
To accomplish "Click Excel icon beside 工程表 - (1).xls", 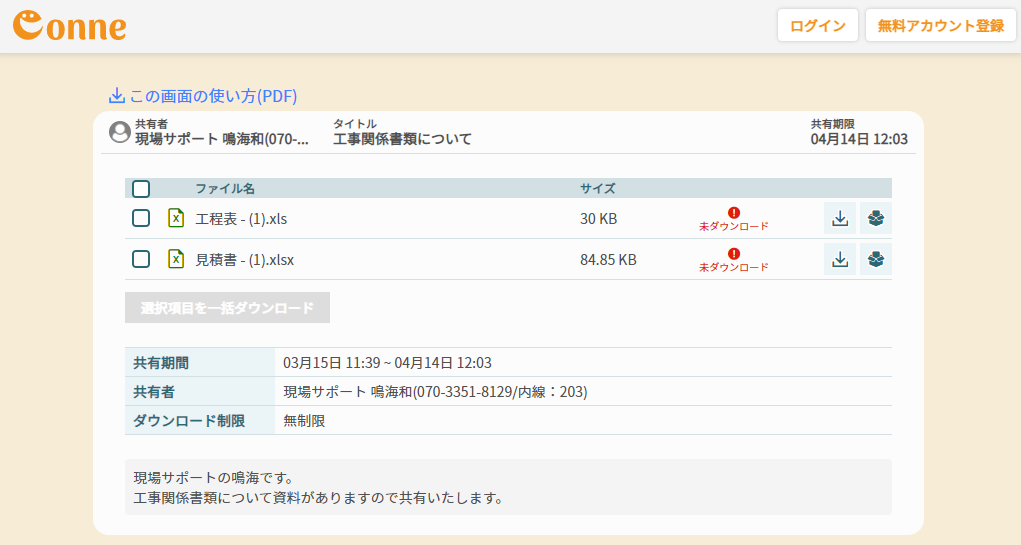I will point(176,218).
